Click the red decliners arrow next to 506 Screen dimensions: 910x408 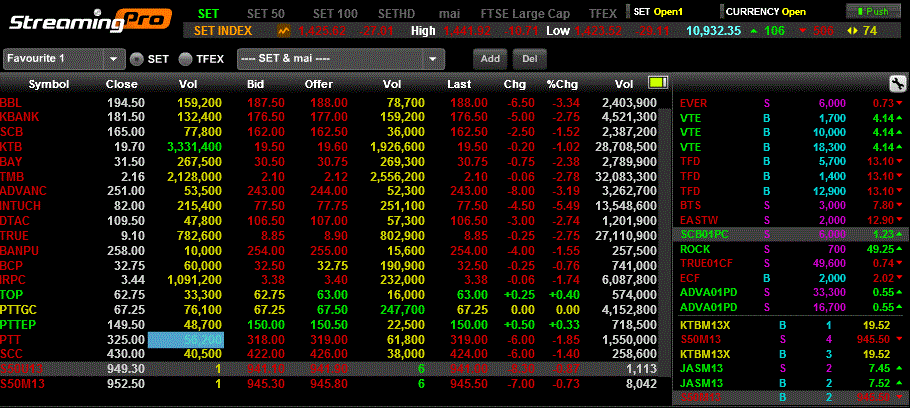[803, 31]
